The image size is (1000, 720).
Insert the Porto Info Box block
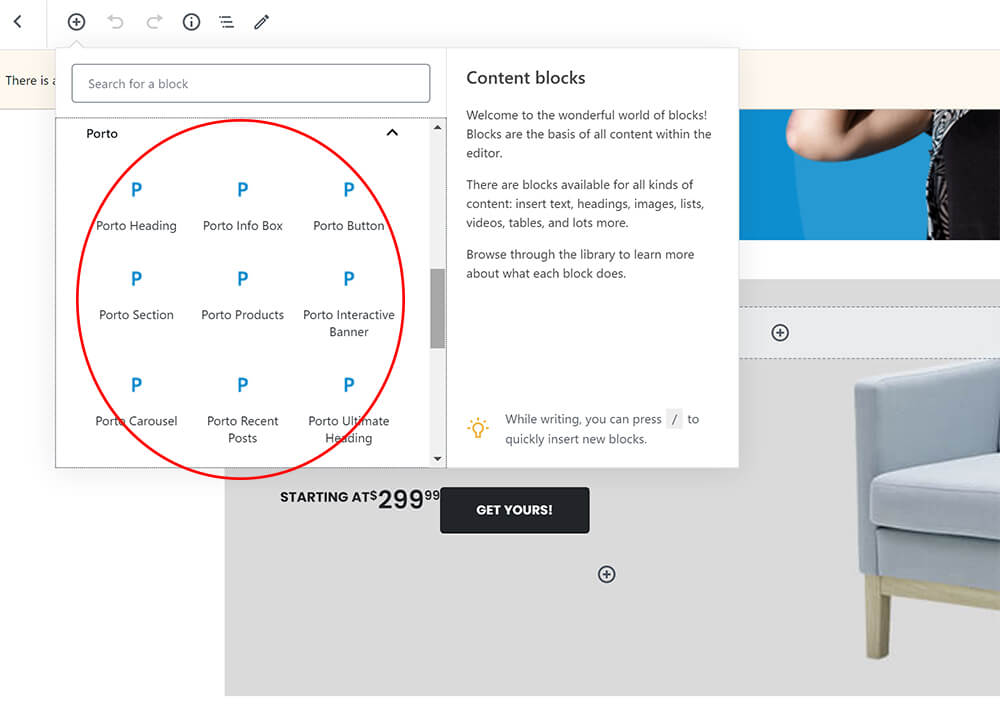coord(243,206)
